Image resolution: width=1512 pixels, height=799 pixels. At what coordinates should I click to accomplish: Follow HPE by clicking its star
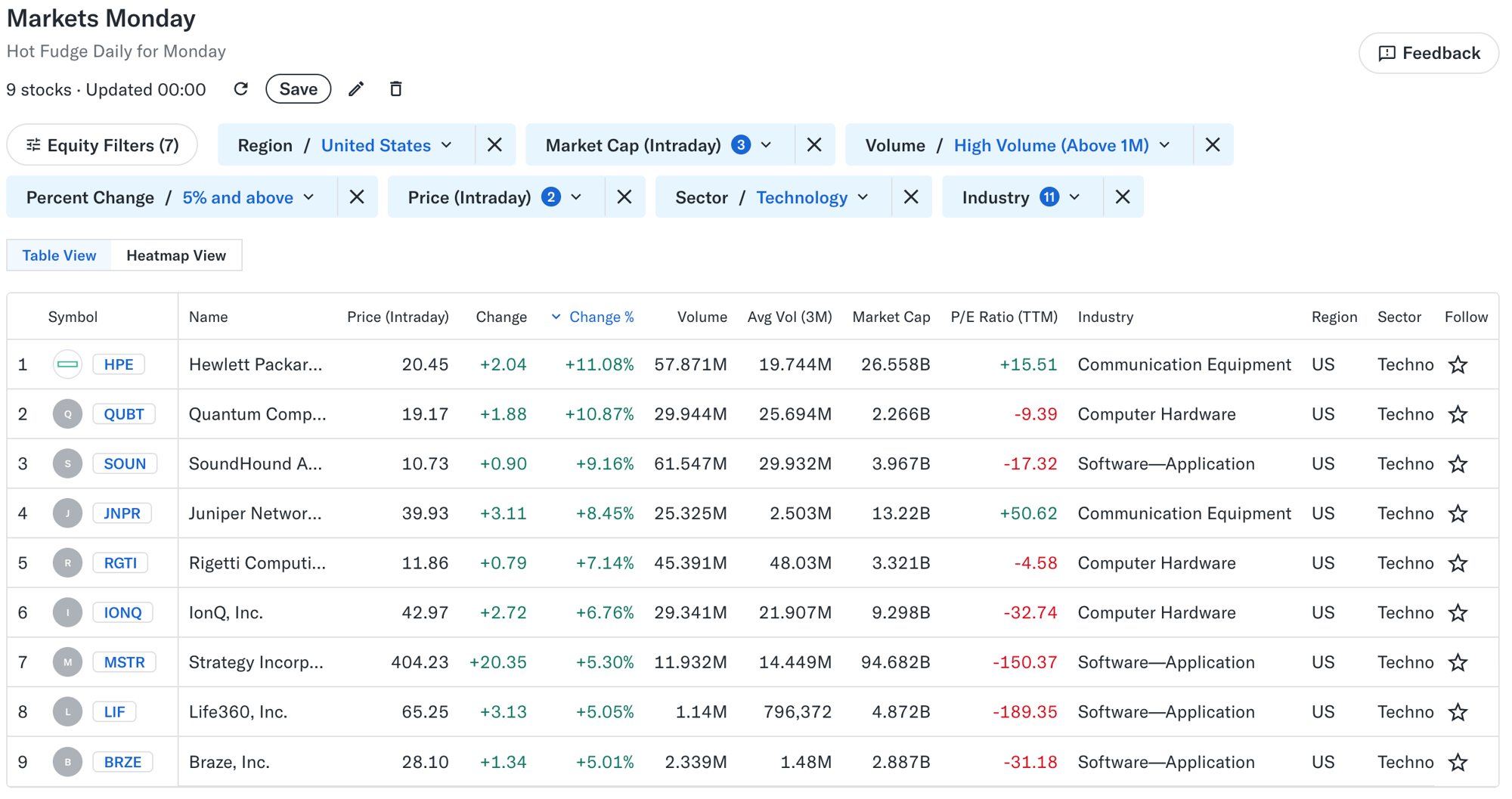pyautogui.click(x=1458, y=364)
